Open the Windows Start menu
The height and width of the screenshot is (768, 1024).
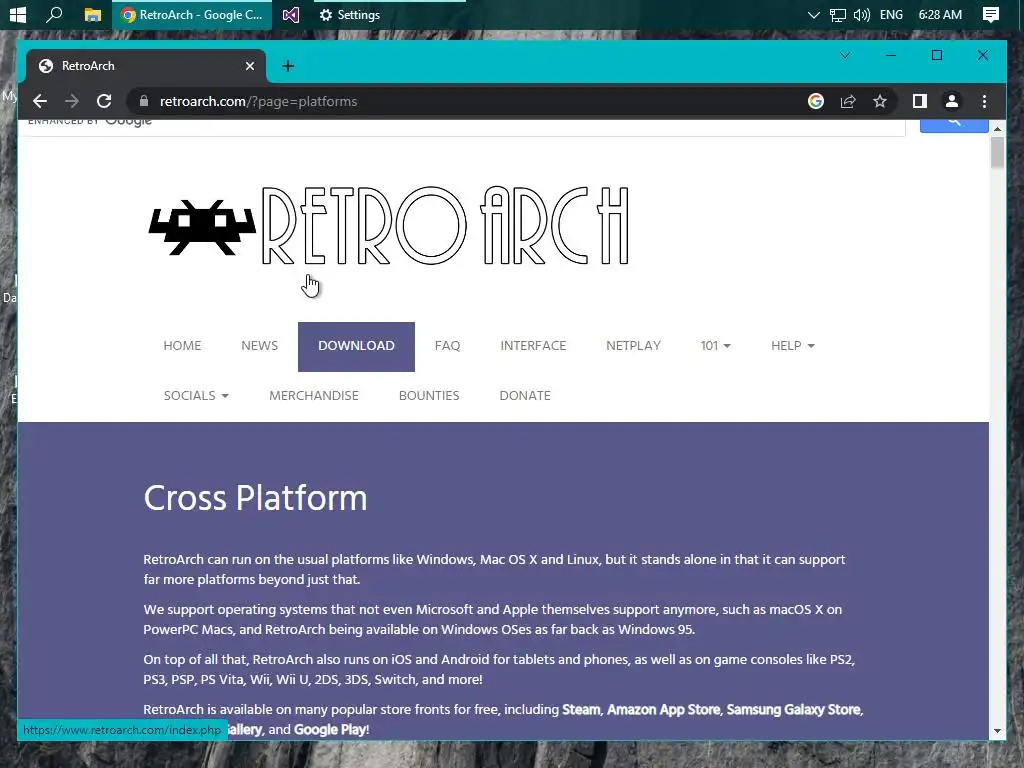click(18, 14)
